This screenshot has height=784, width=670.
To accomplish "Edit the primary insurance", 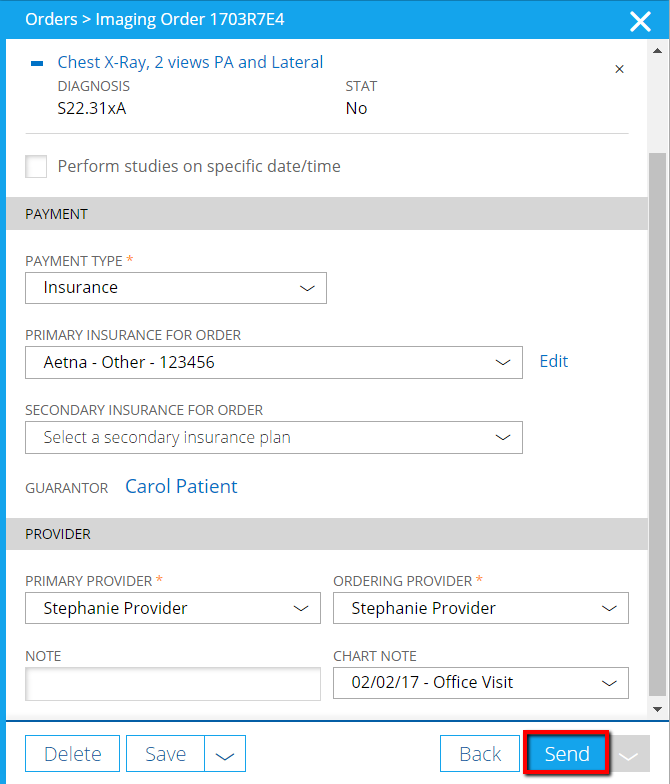I will click(554, 362).
